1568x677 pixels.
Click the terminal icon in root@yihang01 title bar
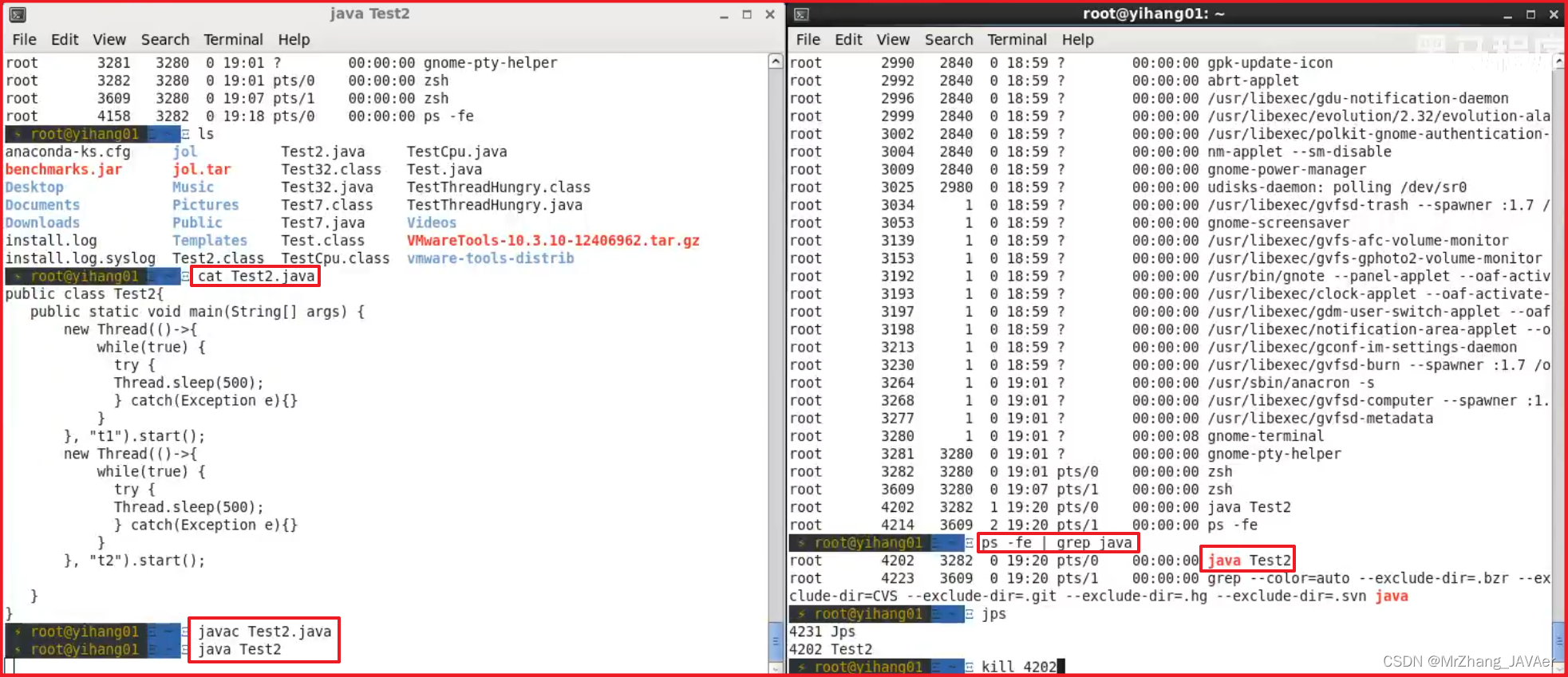click(801, 14)
